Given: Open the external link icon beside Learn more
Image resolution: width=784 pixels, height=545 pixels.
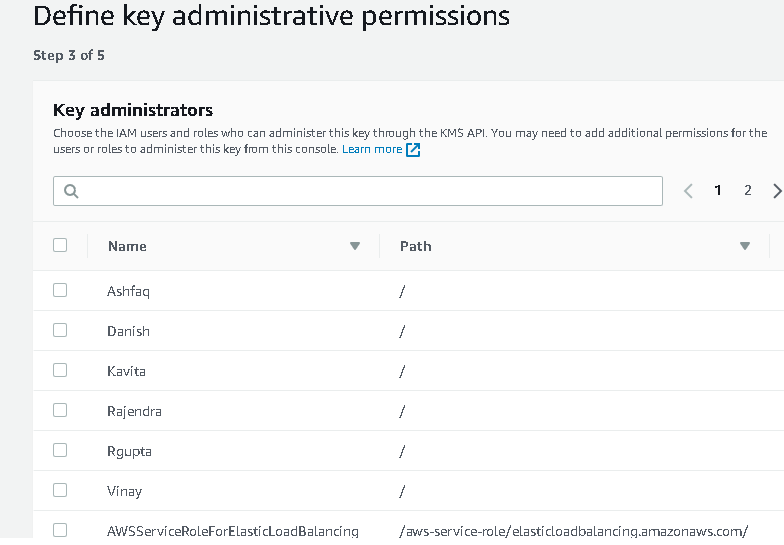Looking at the screenshot, I should (413, 150).
